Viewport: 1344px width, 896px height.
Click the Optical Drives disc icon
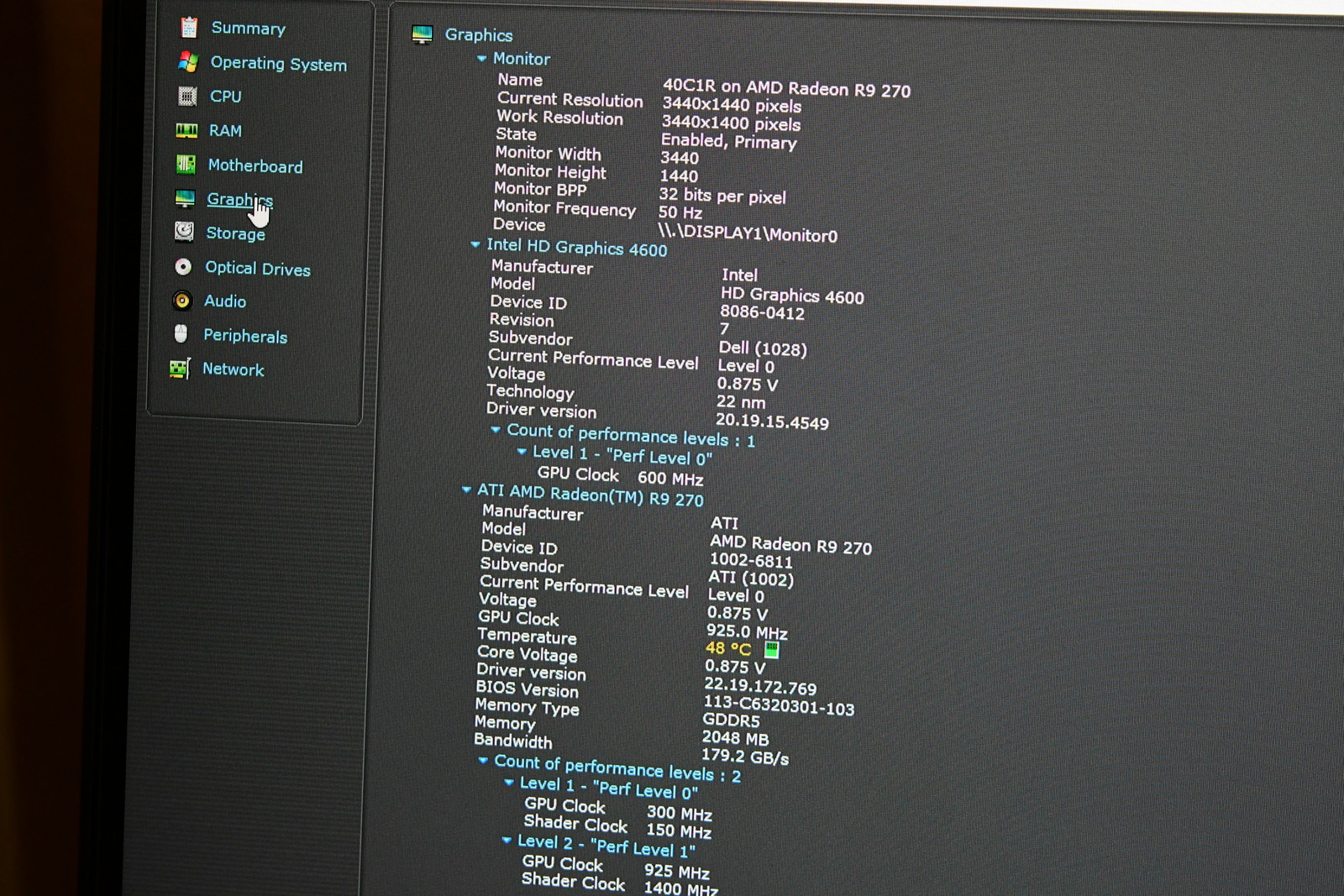(183, 267)
